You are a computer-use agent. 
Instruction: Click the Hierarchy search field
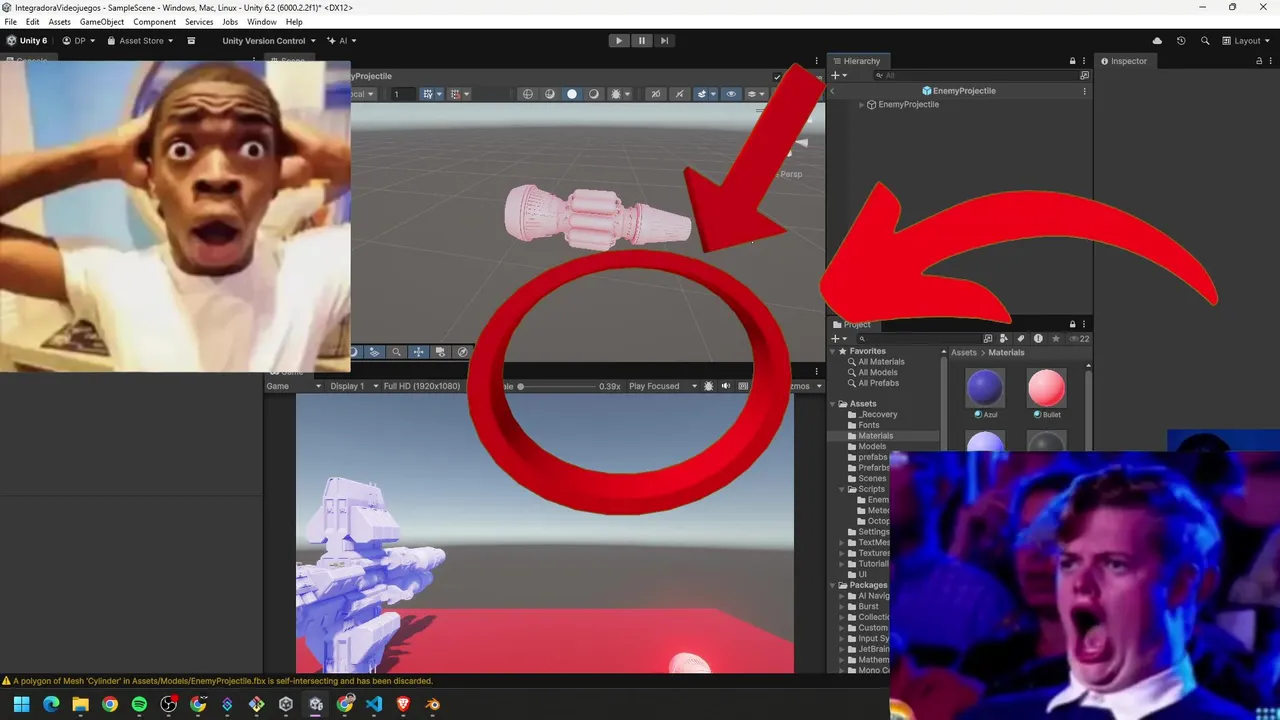point(975,76)
